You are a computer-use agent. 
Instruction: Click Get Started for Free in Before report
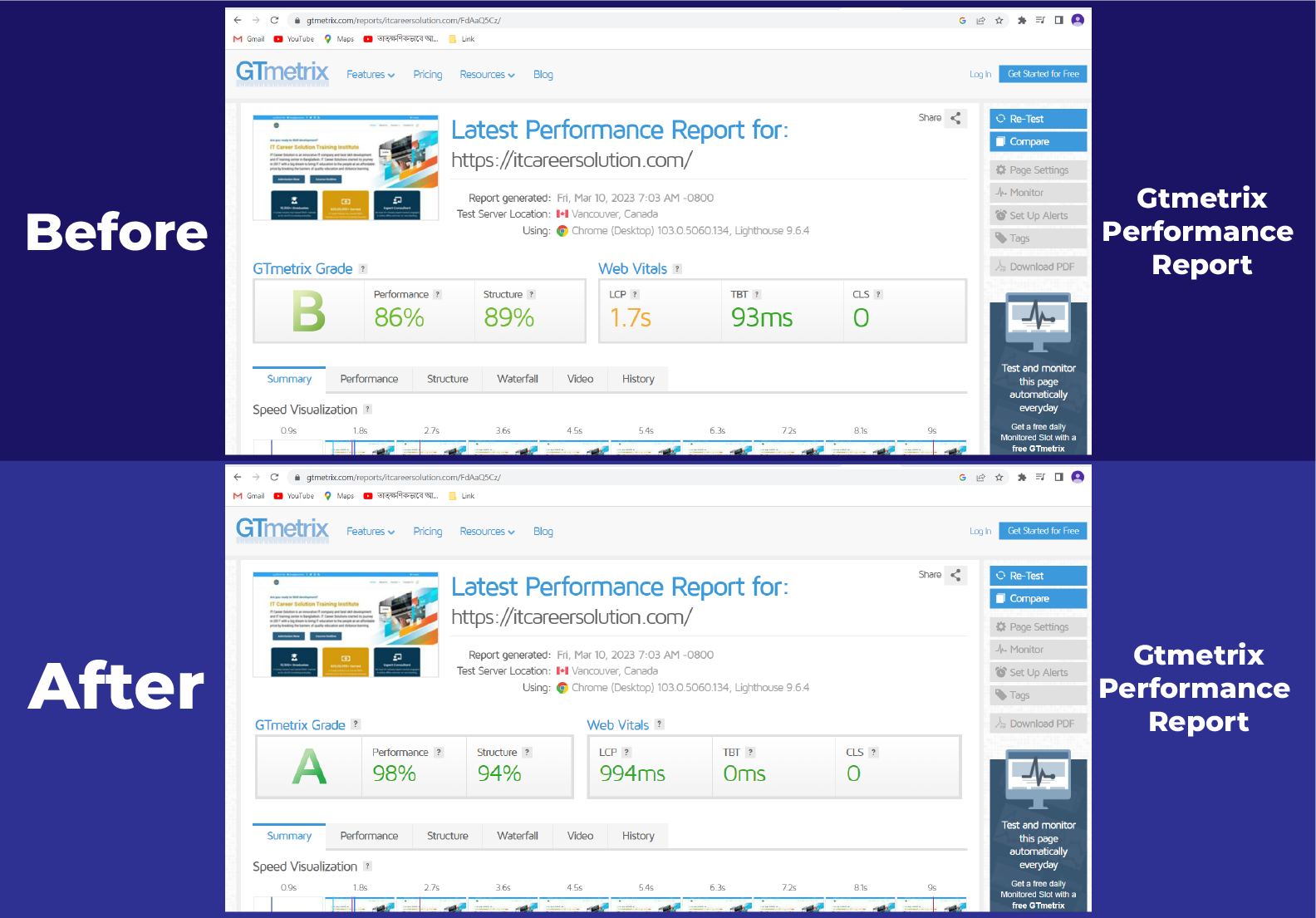pos(1043,74)
